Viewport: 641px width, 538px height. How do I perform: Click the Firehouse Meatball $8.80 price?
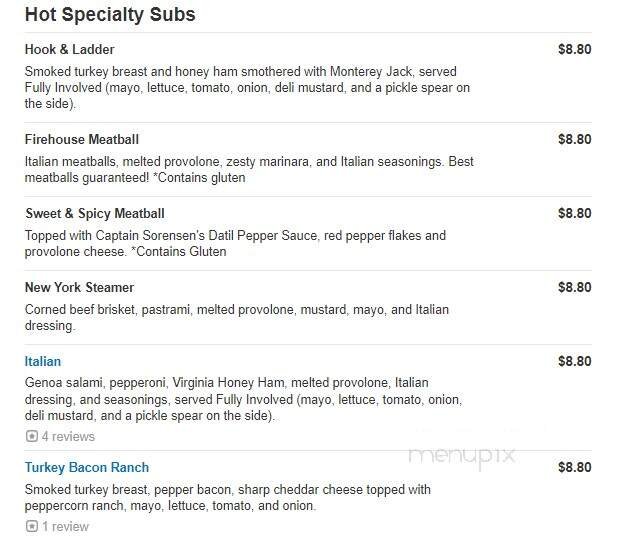574,139
